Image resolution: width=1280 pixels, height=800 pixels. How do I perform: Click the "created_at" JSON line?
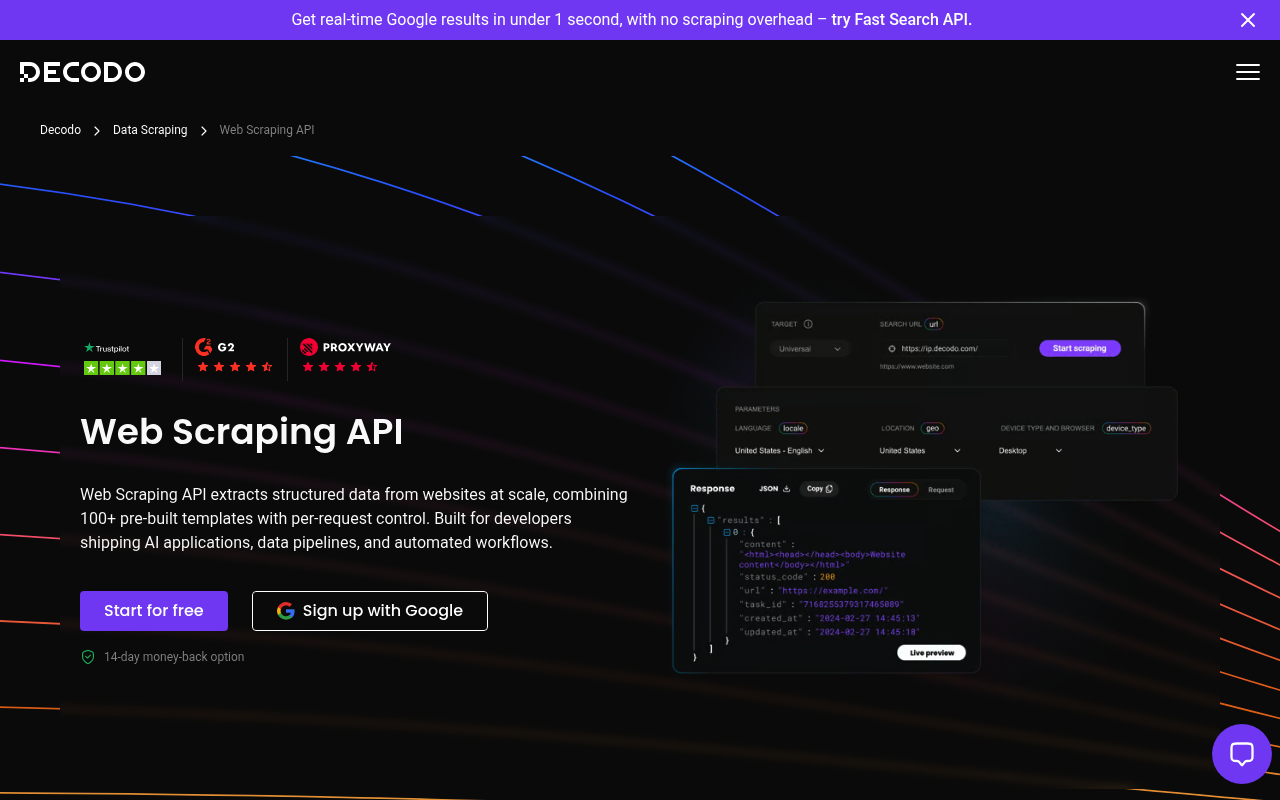829,619
